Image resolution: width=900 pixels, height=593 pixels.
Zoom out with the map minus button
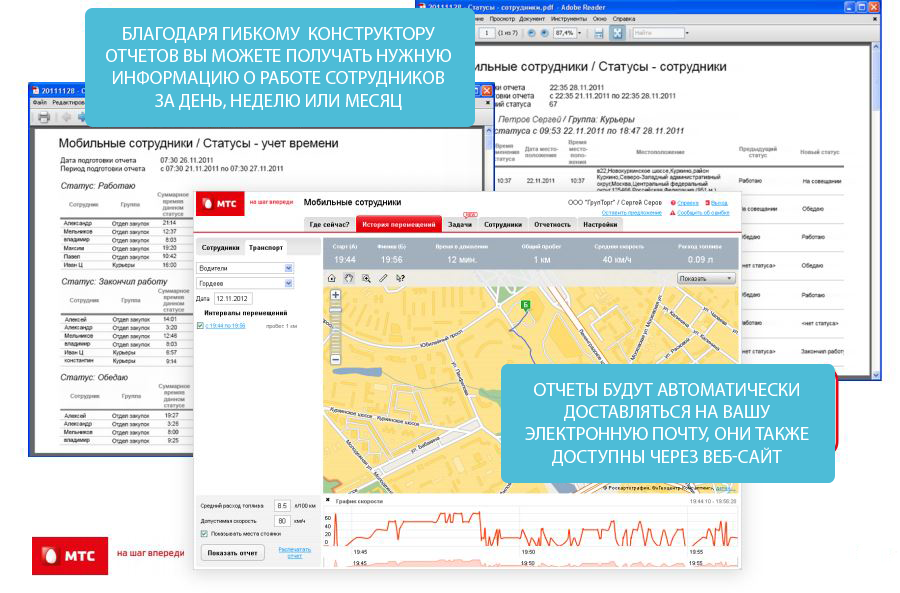click(x=336, y=359)
